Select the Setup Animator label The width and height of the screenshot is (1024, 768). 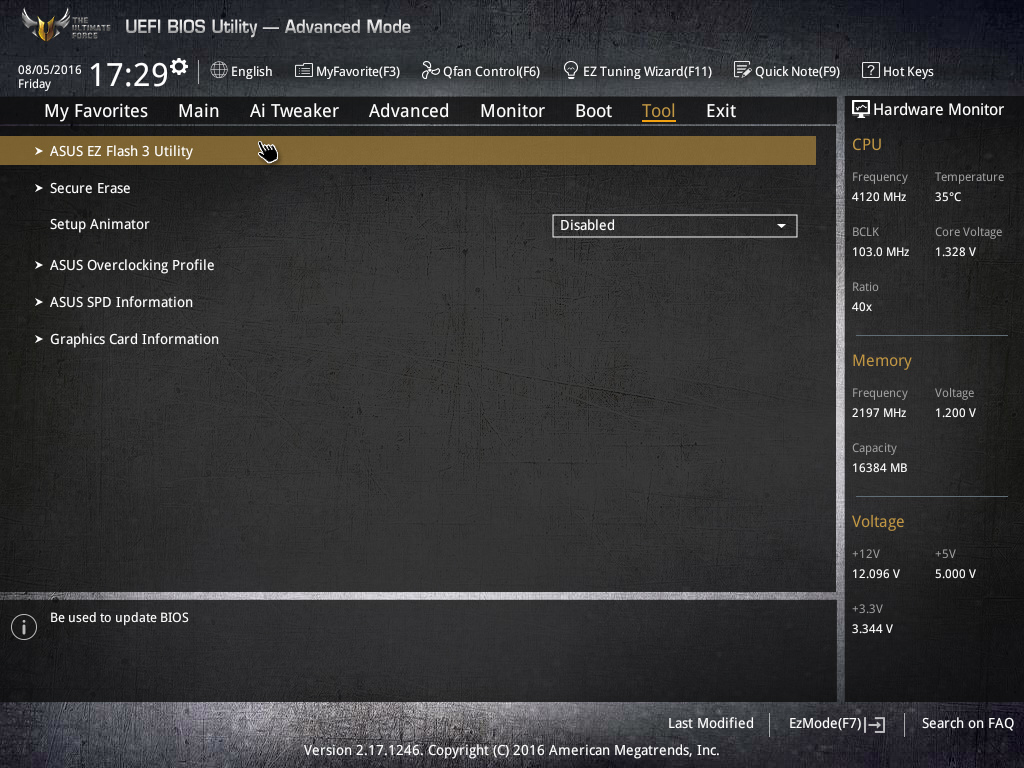99,224
